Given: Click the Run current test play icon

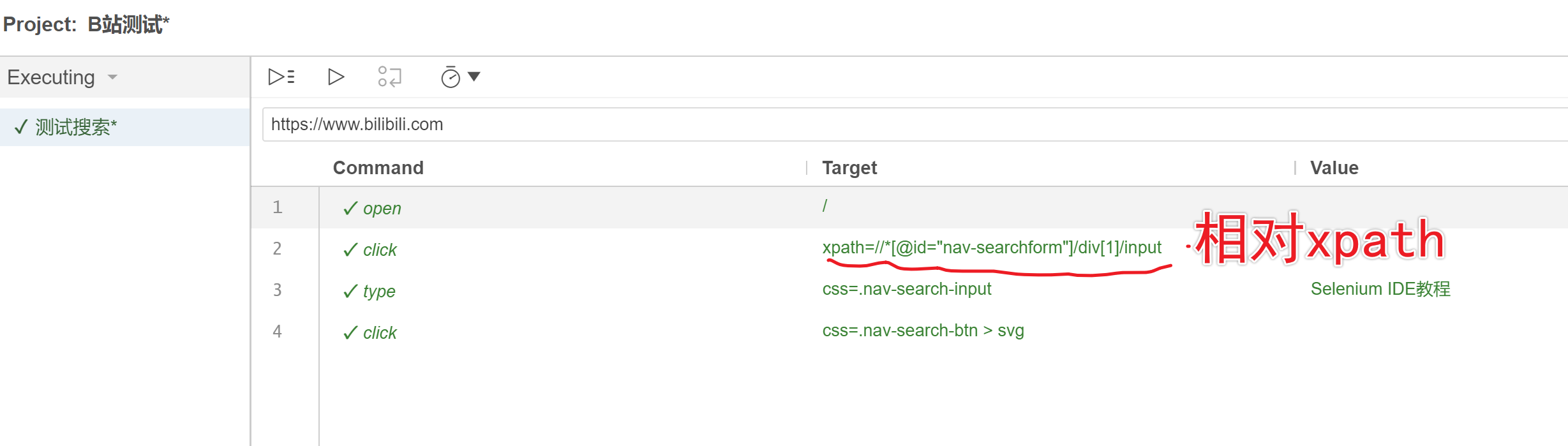Looking at the screenshot, I should click(x=336, y=77).
